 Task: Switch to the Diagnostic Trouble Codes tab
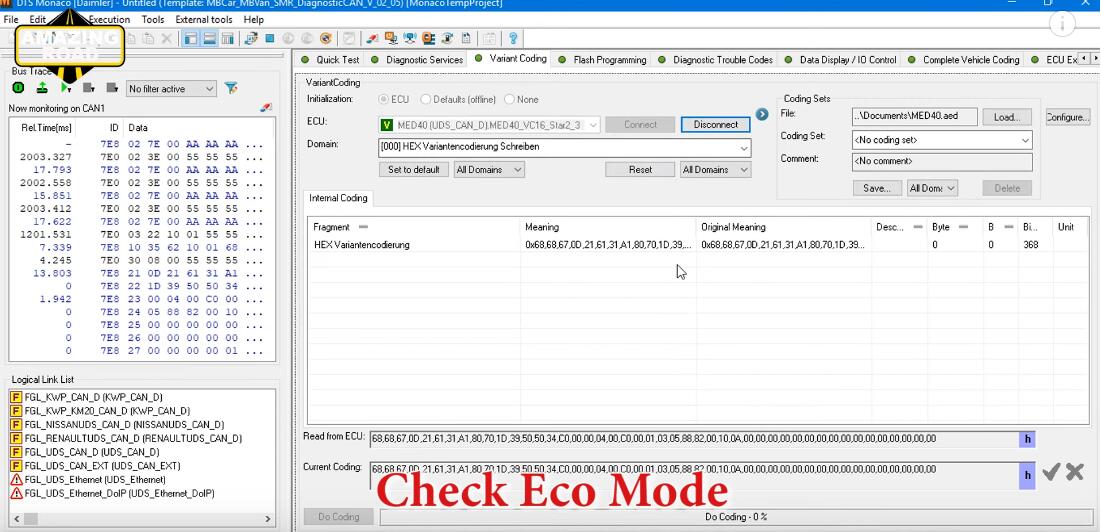[715, 60]
